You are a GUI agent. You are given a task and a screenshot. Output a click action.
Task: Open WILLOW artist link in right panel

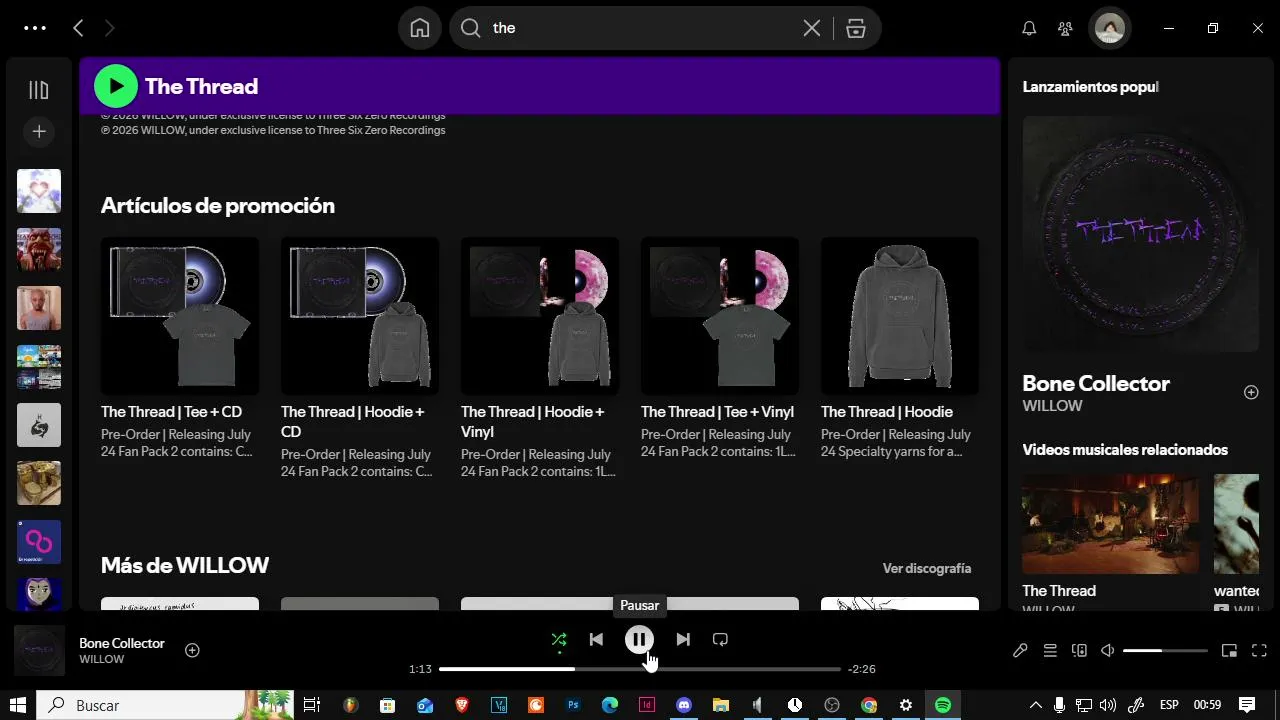click(1052, 406)
